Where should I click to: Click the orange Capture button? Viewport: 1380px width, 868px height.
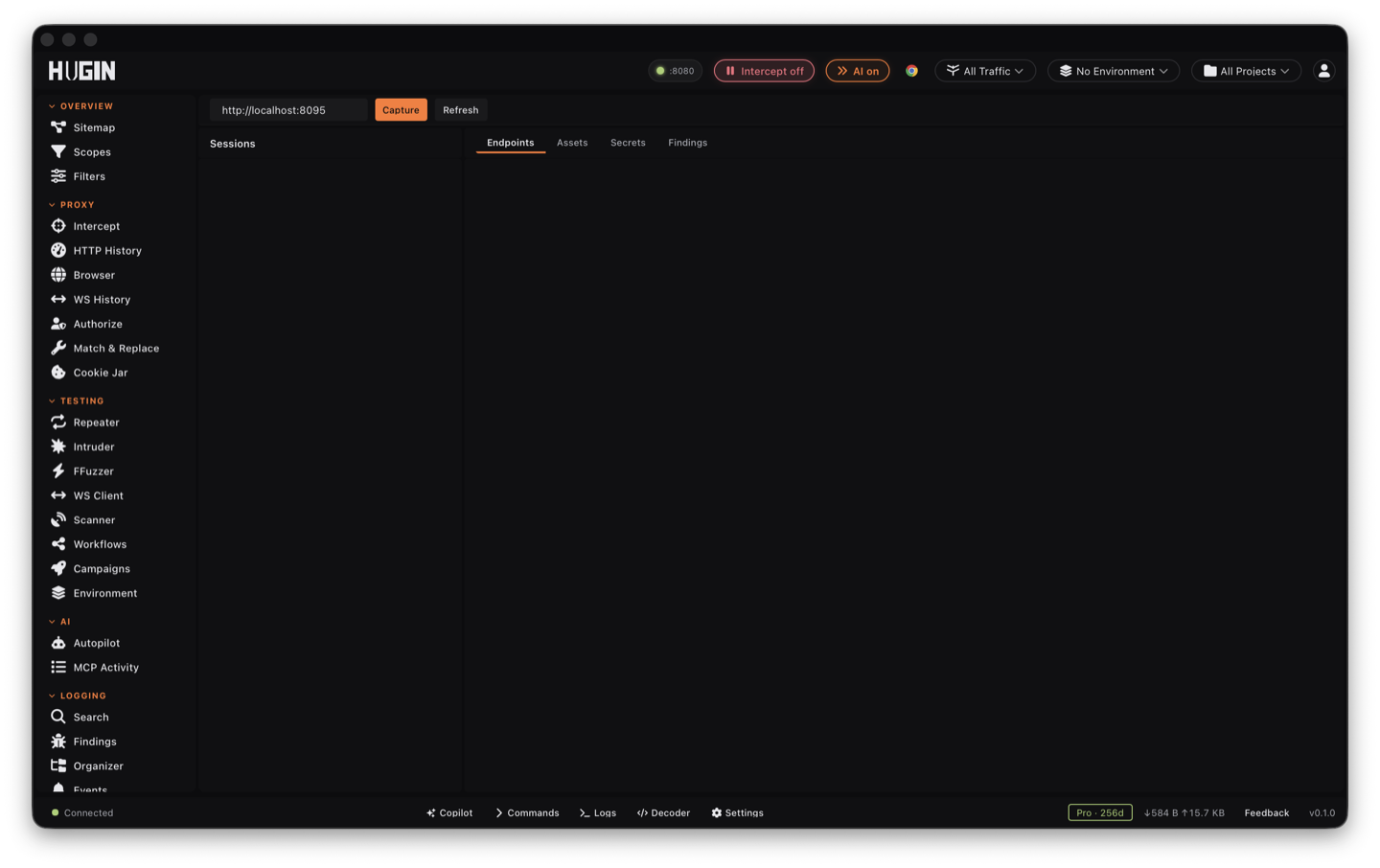click(401, 110)
